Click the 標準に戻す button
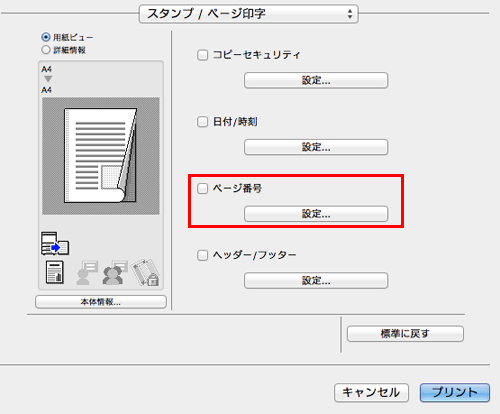Viewport: 500px width, 414px height. click(405, 334)
